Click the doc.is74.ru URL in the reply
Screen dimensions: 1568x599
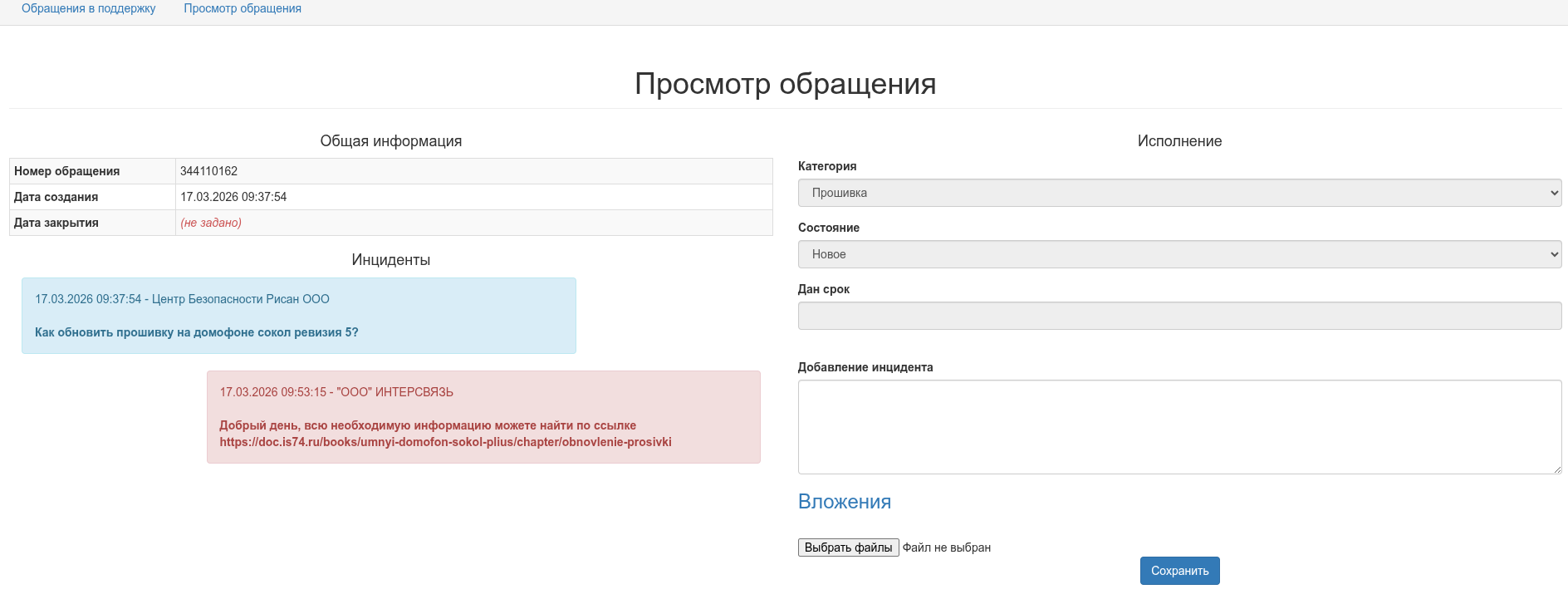[x=445, y=442]
